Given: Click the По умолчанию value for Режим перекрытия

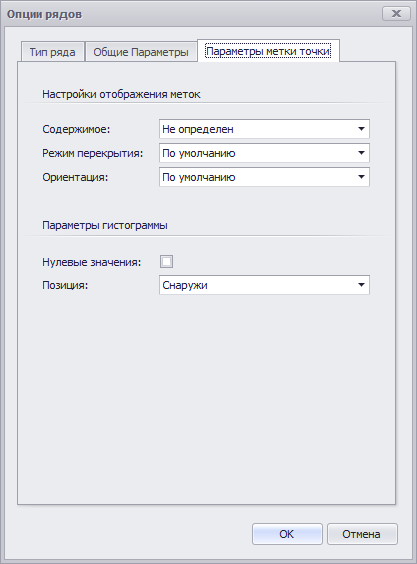Looking at the screenshot, I should [x=199, y=153].
